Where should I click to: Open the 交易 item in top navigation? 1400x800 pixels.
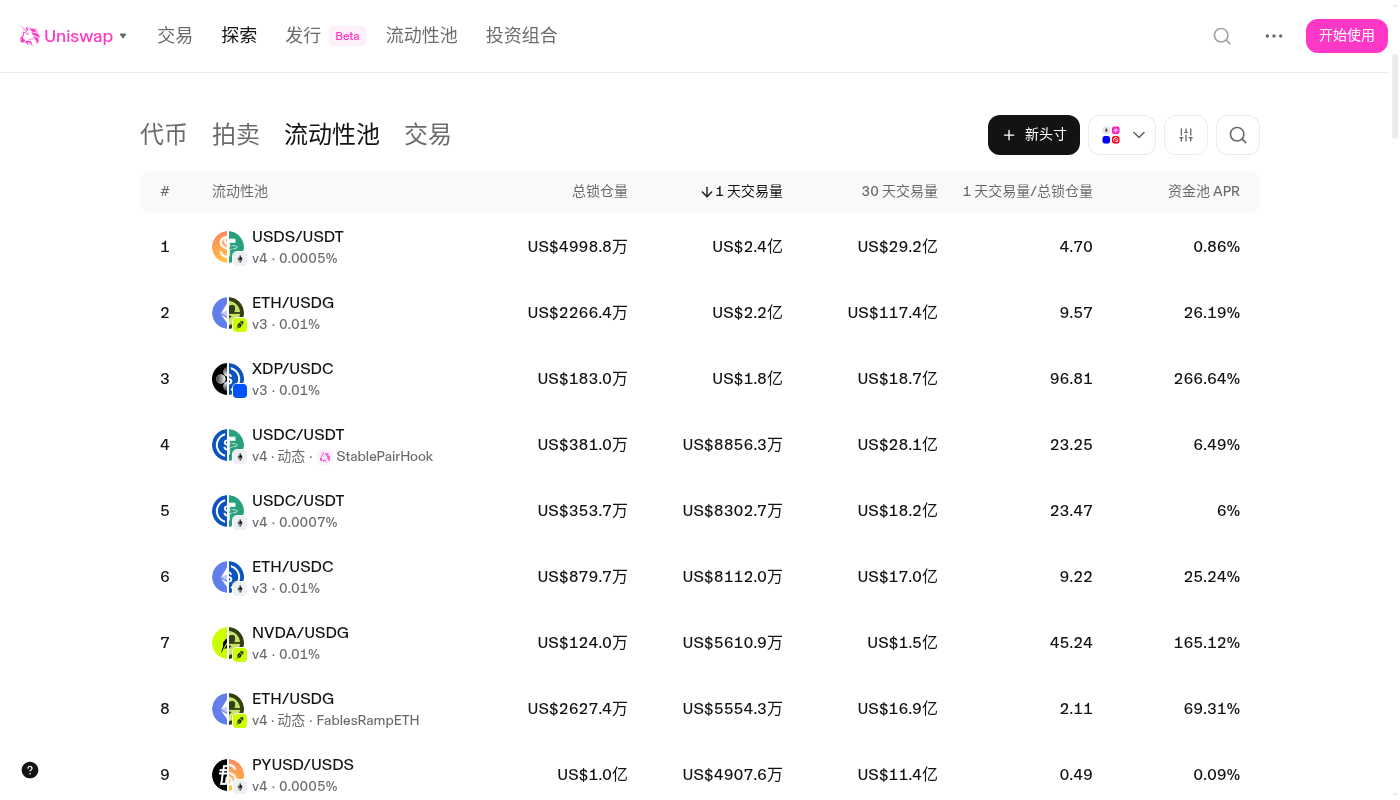click(x=175, y=36)
